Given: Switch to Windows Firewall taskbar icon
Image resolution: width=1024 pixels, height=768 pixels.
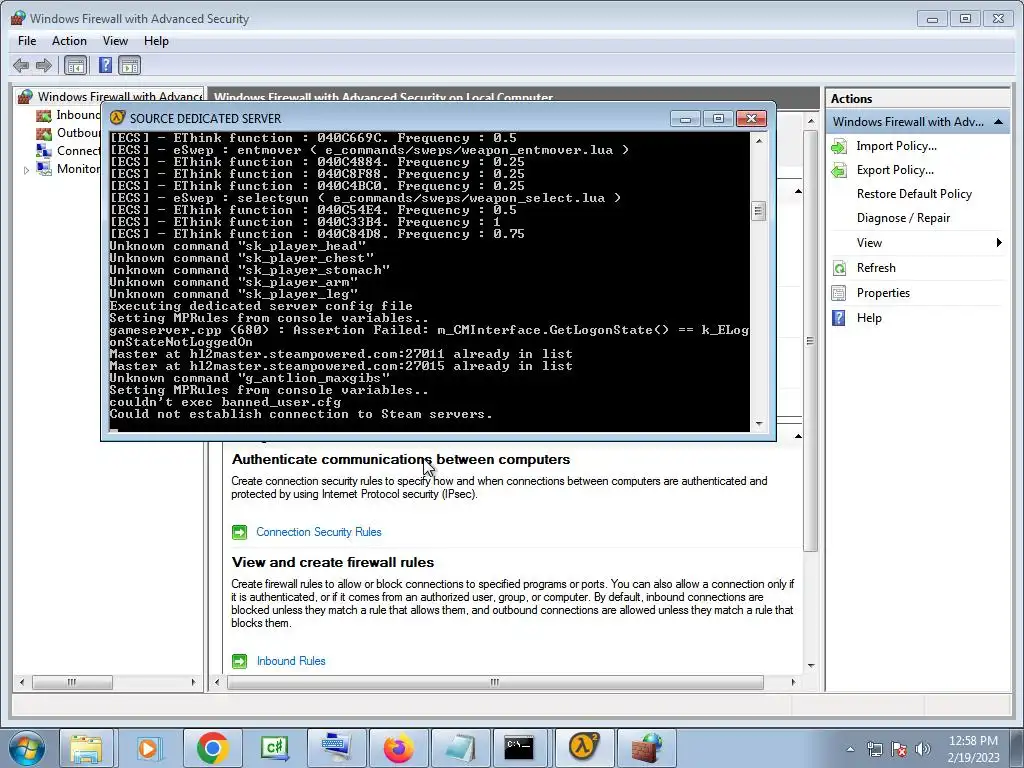Looking at the screenshot, I should coord(647,747).
